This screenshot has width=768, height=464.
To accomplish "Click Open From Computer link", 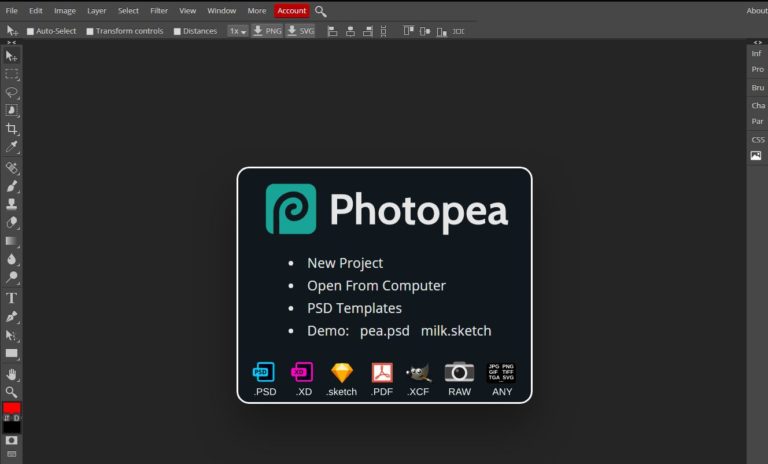I will coord(376,286).
